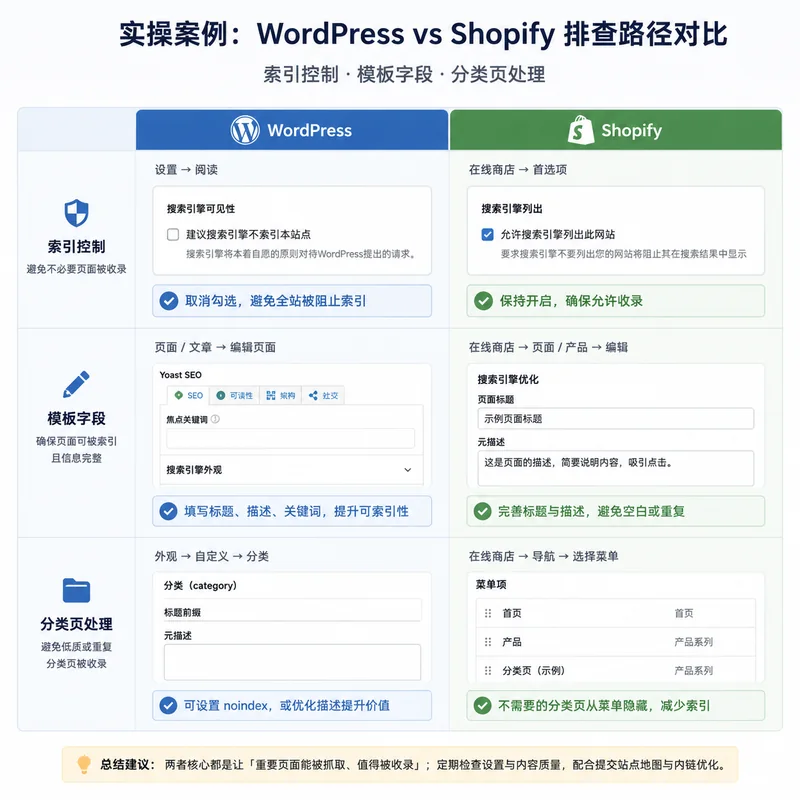Image resolution: width=800 pixels, height=800 pixels.
Task: Click the WordPress category 元描述 text box
Action: [292, 662]
